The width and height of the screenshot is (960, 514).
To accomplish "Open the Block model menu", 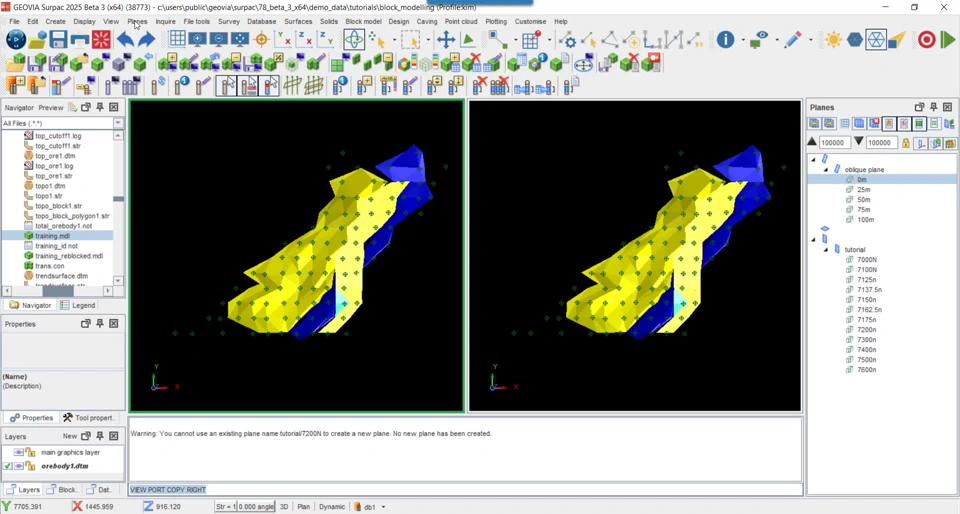I will 363,21.
